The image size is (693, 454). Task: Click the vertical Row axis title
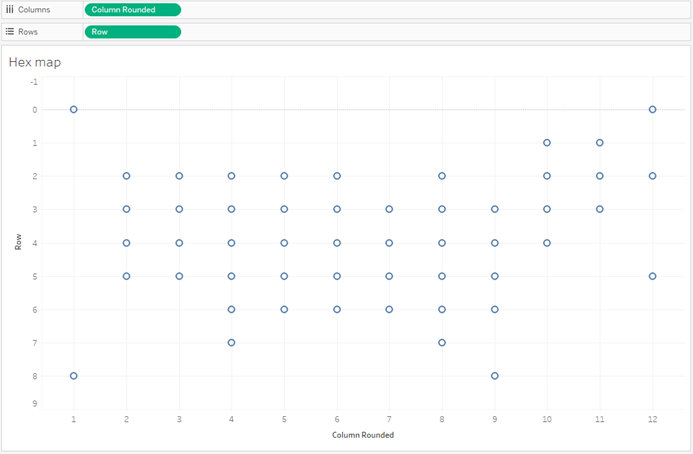point(18,243)
